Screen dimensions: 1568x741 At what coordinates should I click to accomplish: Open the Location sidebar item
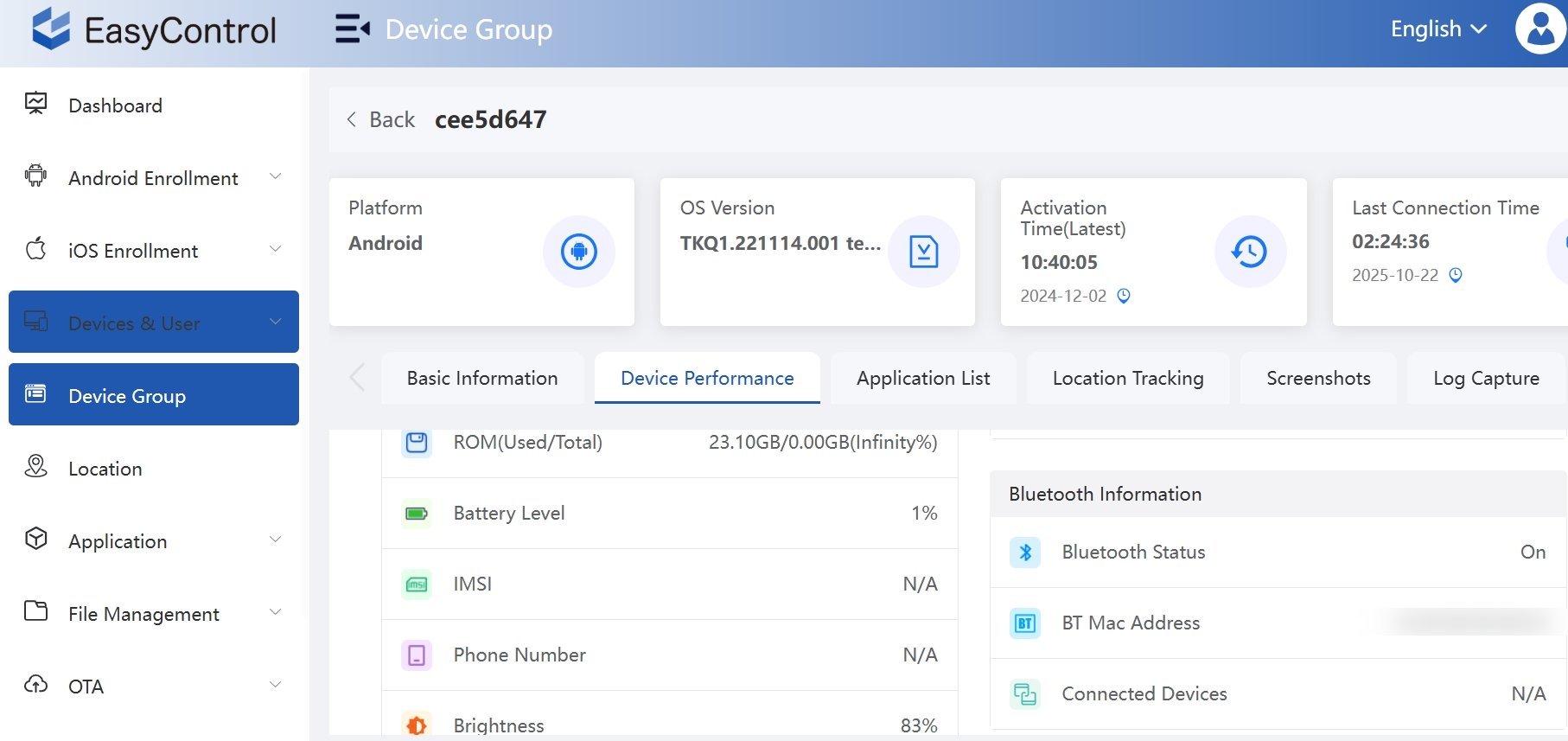pyautogui.click(x=105, y=469)
